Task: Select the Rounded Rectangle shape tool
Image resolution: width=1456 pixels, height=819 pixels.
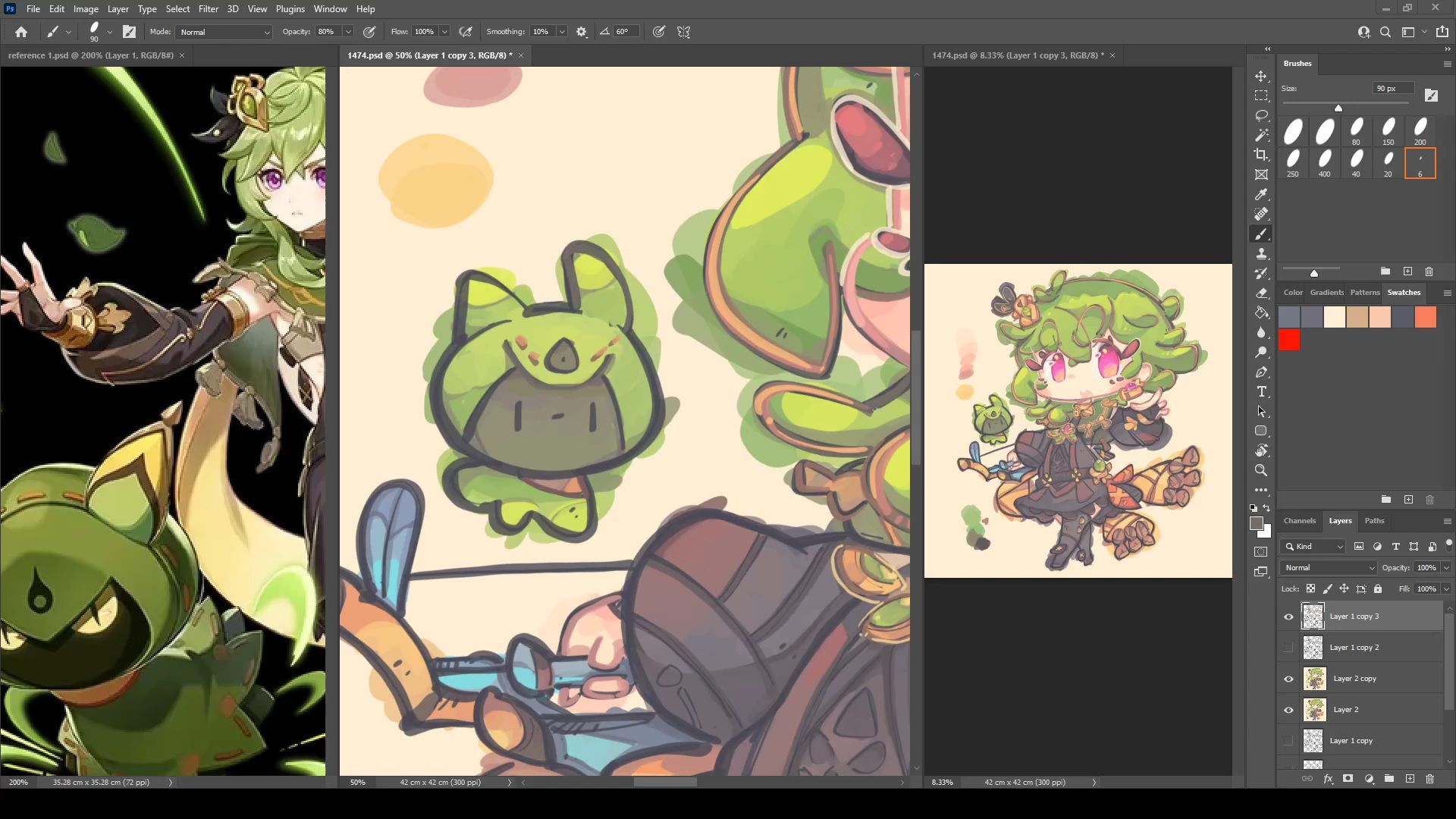Action: click(1261, 431)
